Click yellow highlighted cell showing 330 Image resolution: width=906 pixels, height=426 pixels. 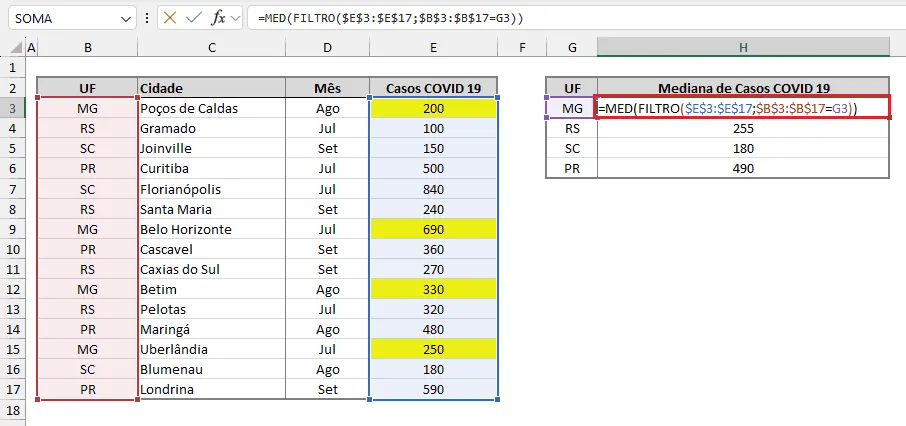[433, 289]
